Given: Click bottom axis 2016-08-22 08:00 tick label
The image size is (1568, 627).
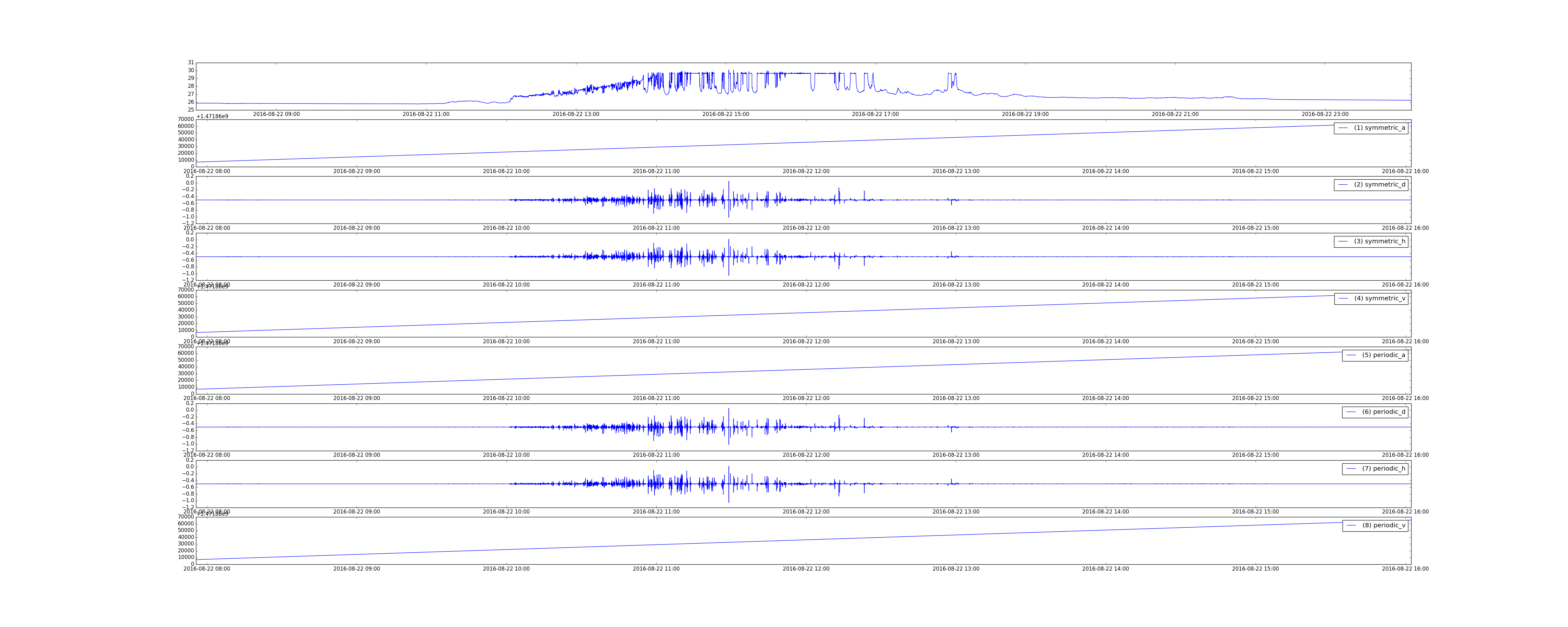Looking at the screenshot, I should 207,569.
